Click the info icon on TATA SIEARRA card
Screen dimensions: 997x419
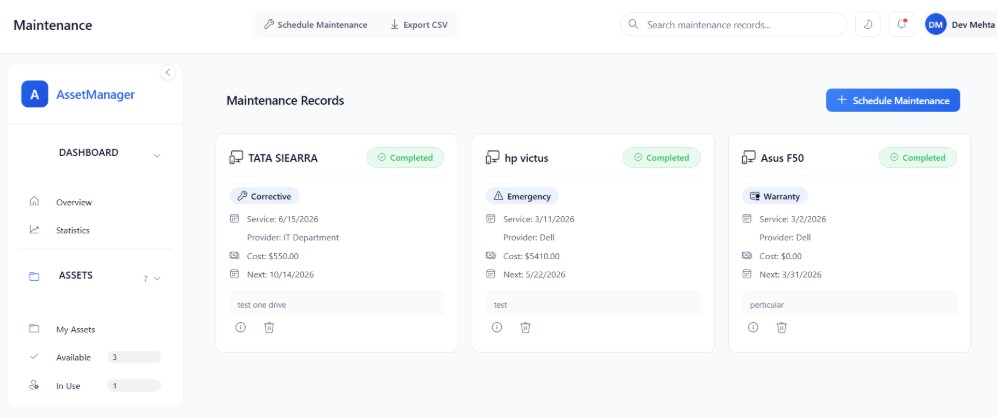click(241, 327)
